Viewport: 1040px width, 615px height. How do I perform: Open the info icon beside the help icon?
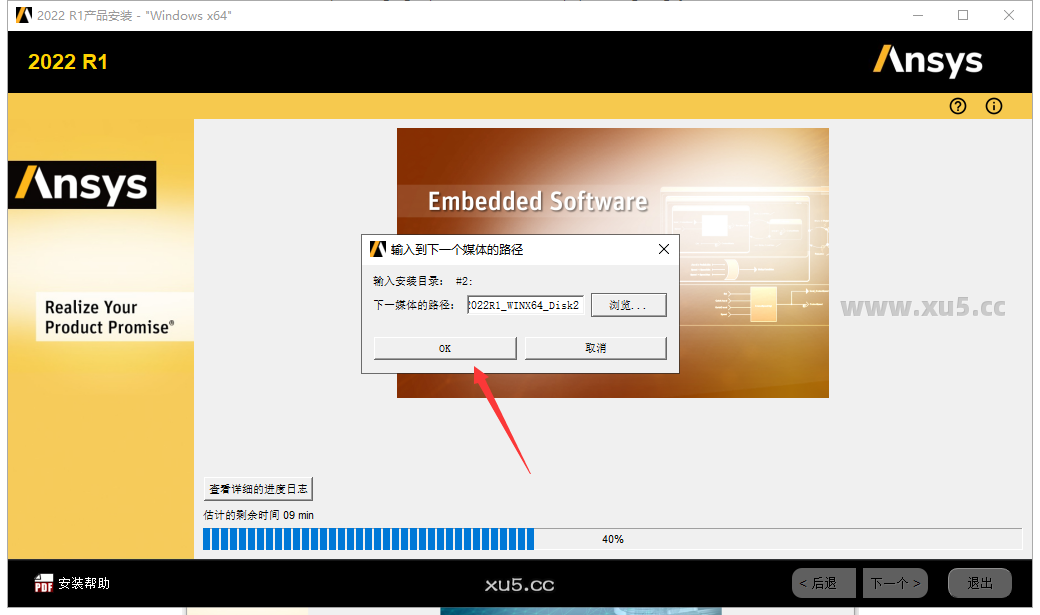(x=993, y=106)
